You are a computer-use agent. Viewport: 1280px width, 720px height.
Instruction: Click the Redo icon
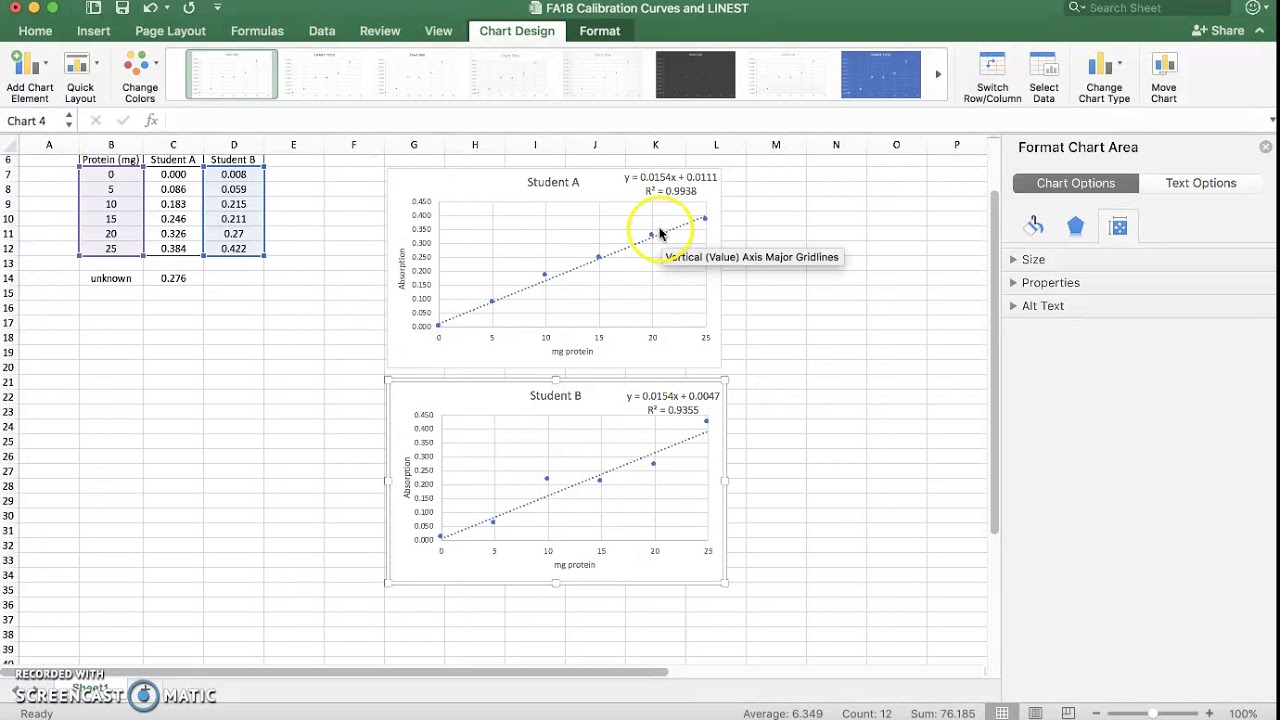pos(189,8)
